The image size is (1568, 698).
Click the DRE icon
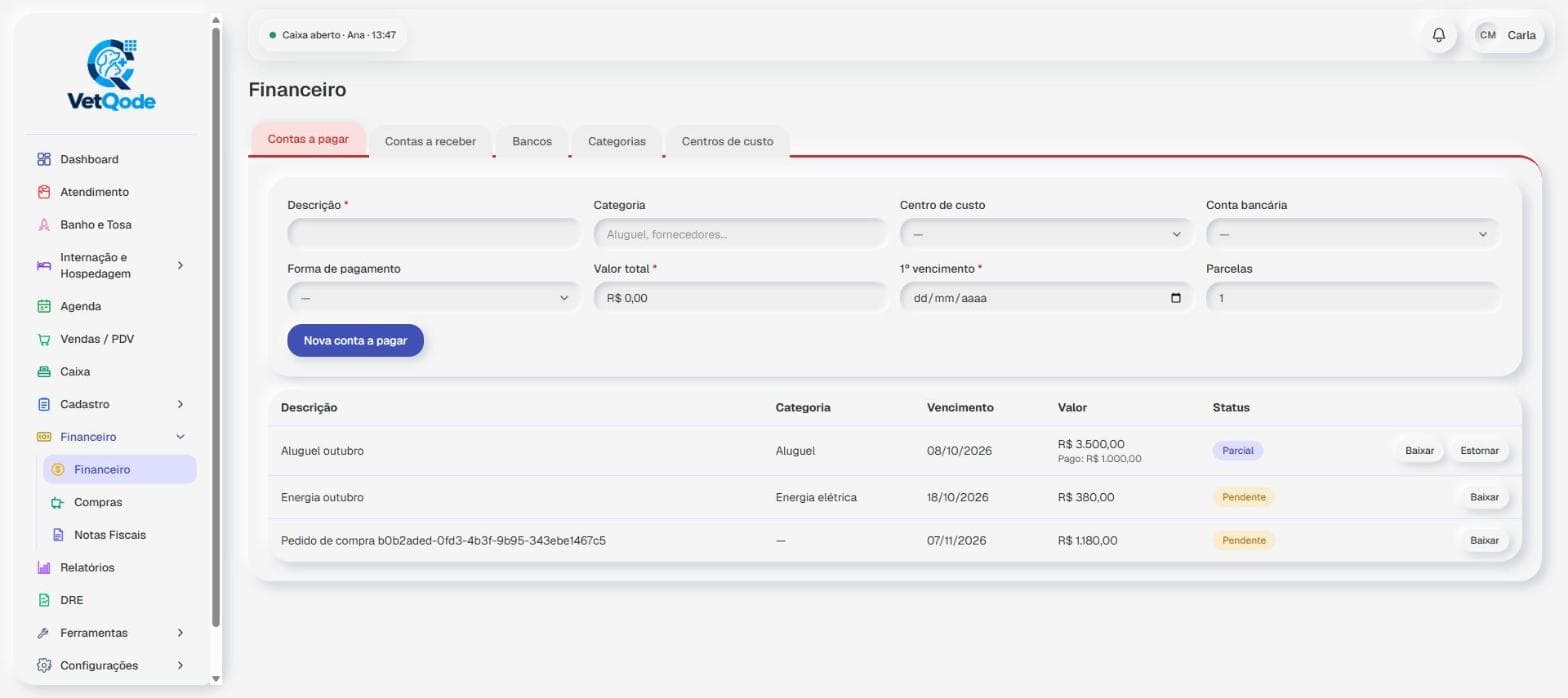pos(43,600)
